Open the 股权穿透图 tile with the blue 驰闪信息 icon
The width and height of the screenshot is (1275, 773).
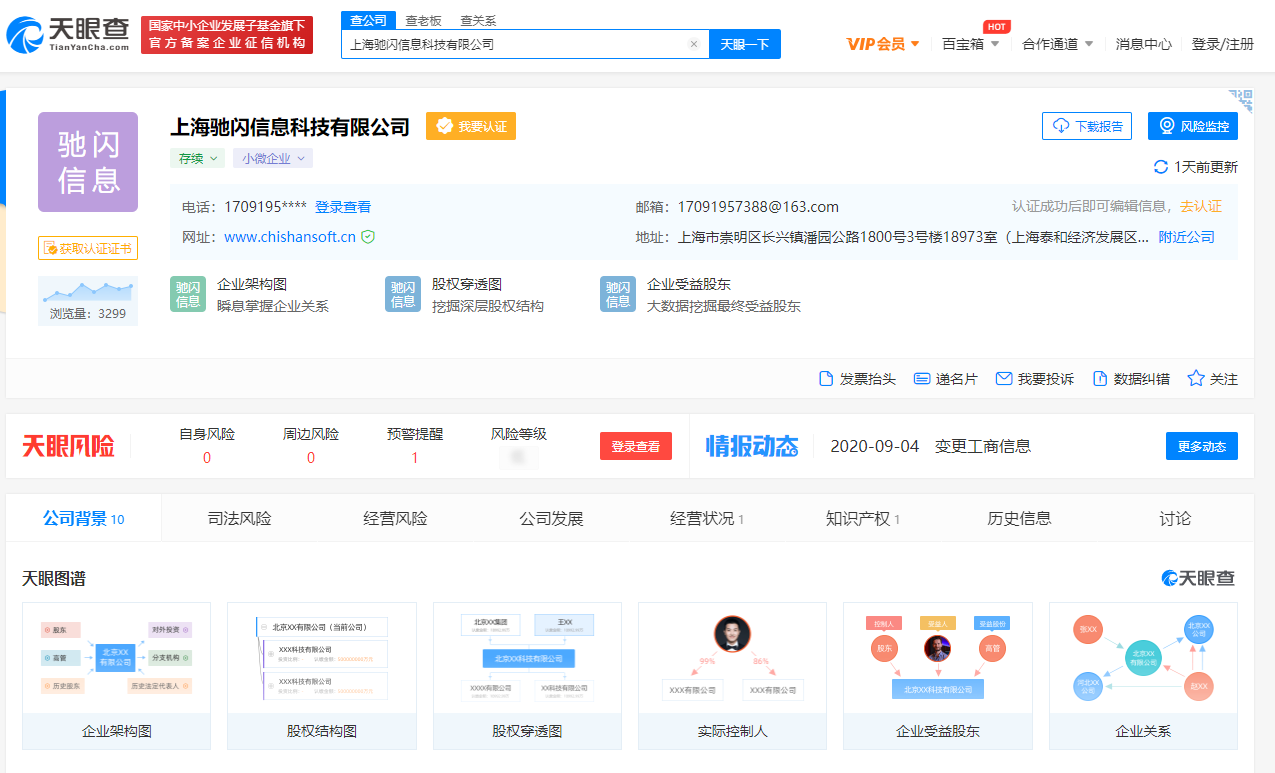click(x=465, y=295)
